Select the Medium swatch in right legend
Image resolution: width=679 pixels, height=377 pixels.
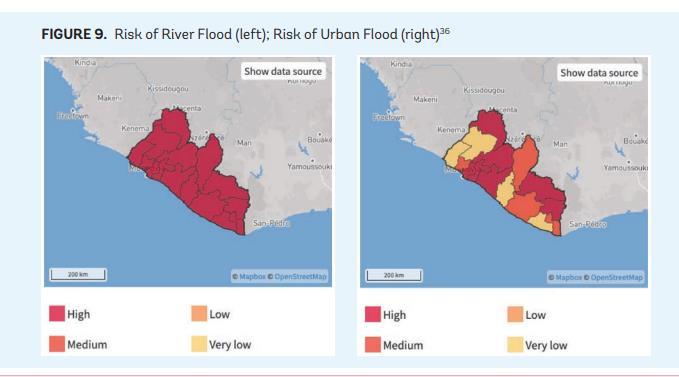(373, 345)
